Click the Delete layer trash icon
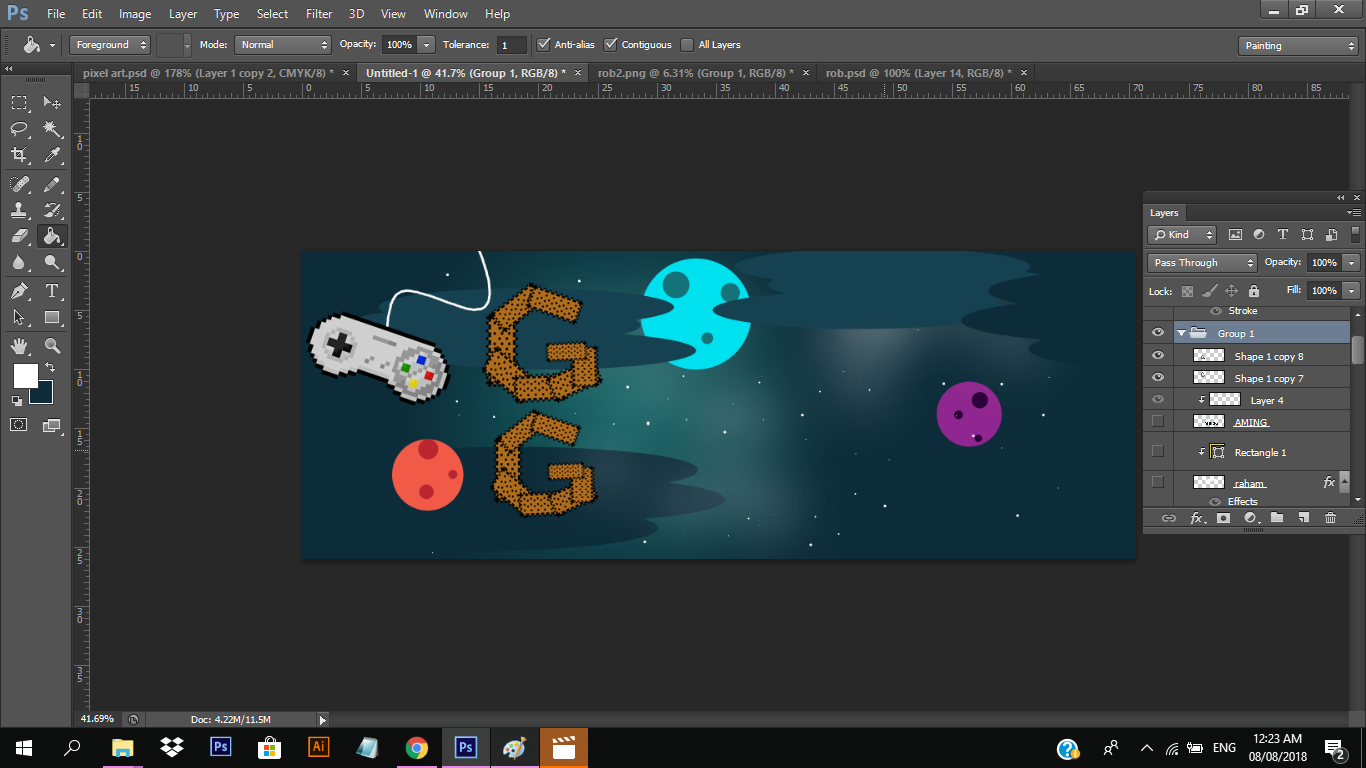1366x768 pixels. pyautogui.click(x=1330, y=518)
